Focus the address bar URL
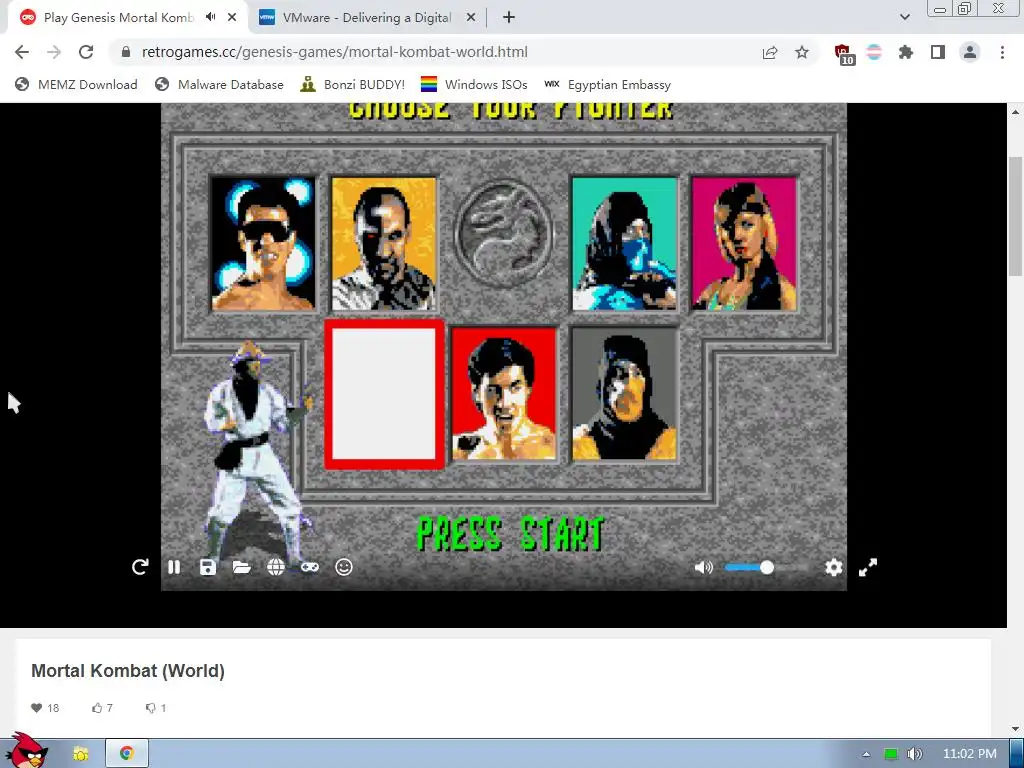This screenshot has height=768, width=1024. tap(334, 52)
